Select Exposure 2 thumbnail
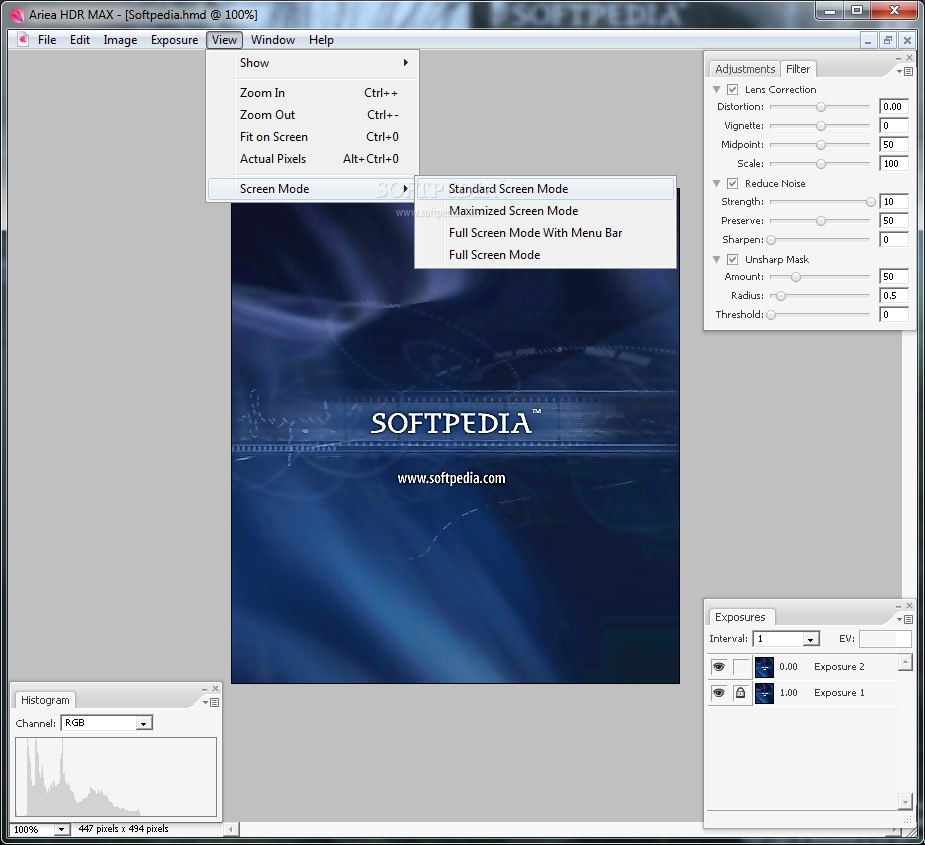 [x=764, y=667]
